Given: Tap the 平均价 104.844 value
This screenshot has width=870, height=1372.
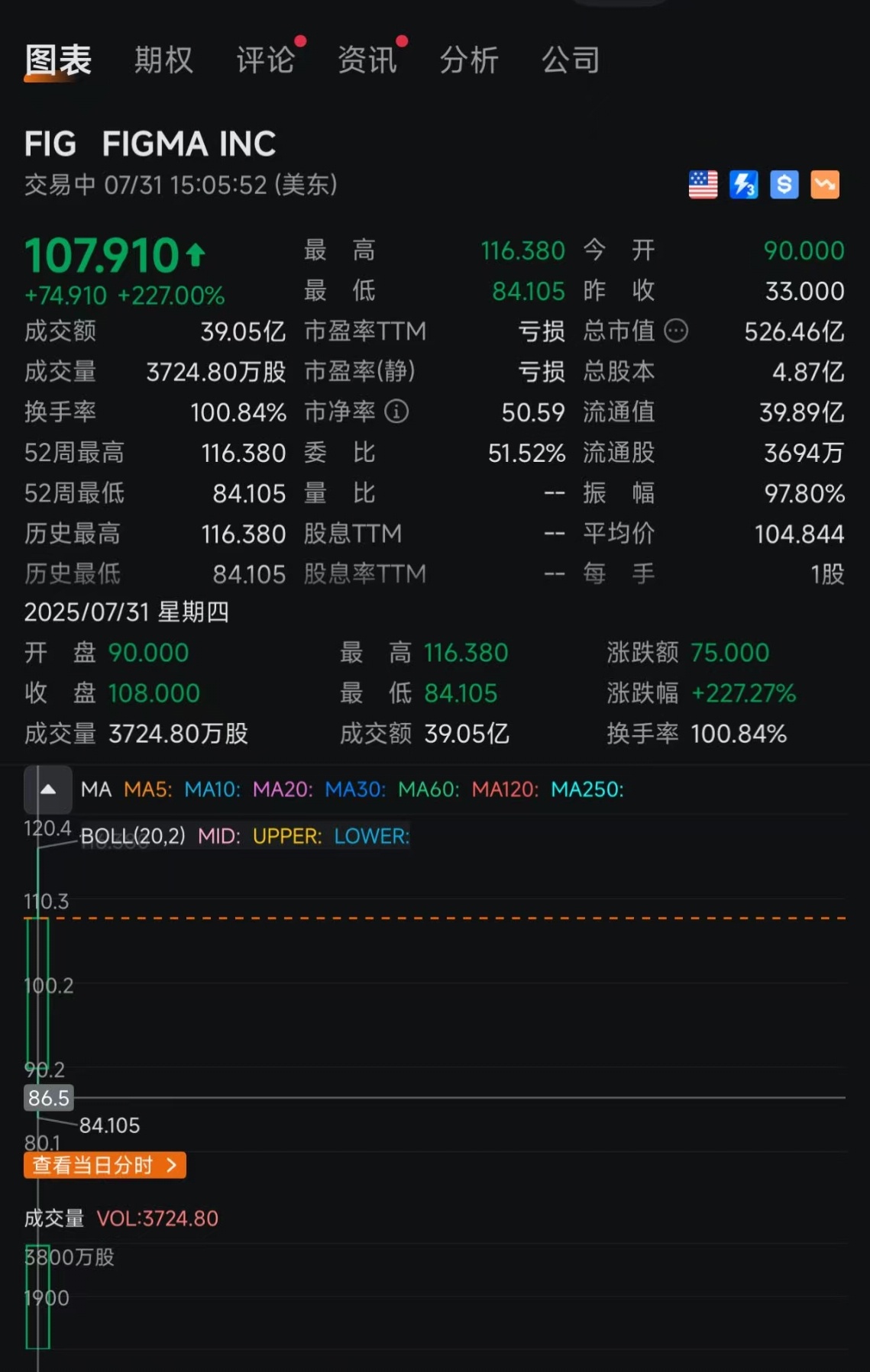Looking at the screenshot, I should click(x=800, y=534).
